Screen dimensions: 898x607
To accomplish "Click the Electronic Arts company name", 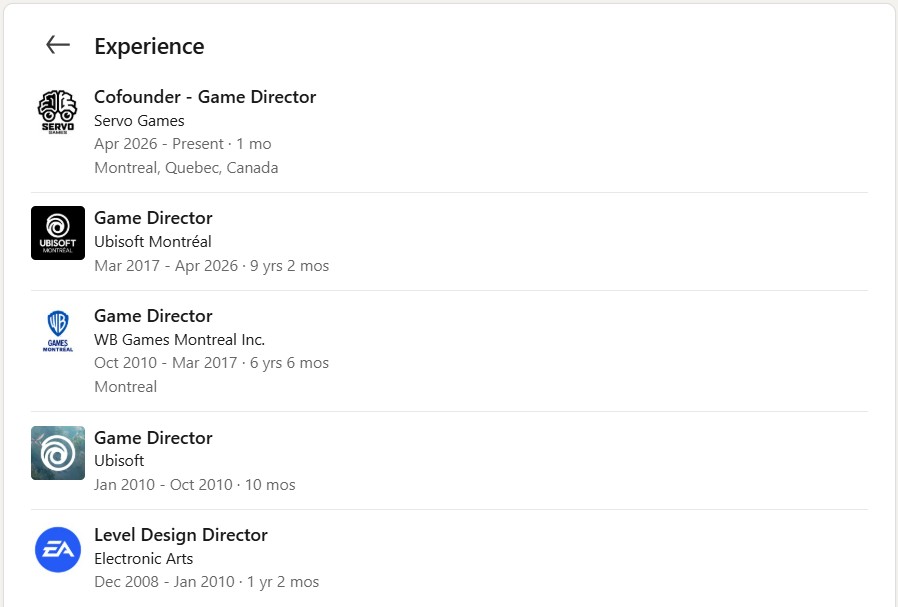I will (x=144, y=559).
